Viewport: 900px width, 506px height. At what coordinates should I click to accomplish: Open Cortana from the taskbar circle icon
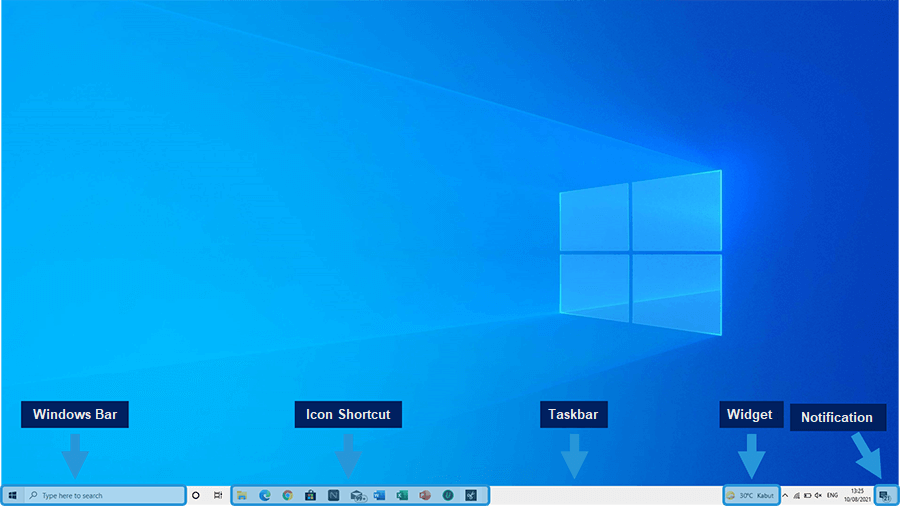(196, 496)
